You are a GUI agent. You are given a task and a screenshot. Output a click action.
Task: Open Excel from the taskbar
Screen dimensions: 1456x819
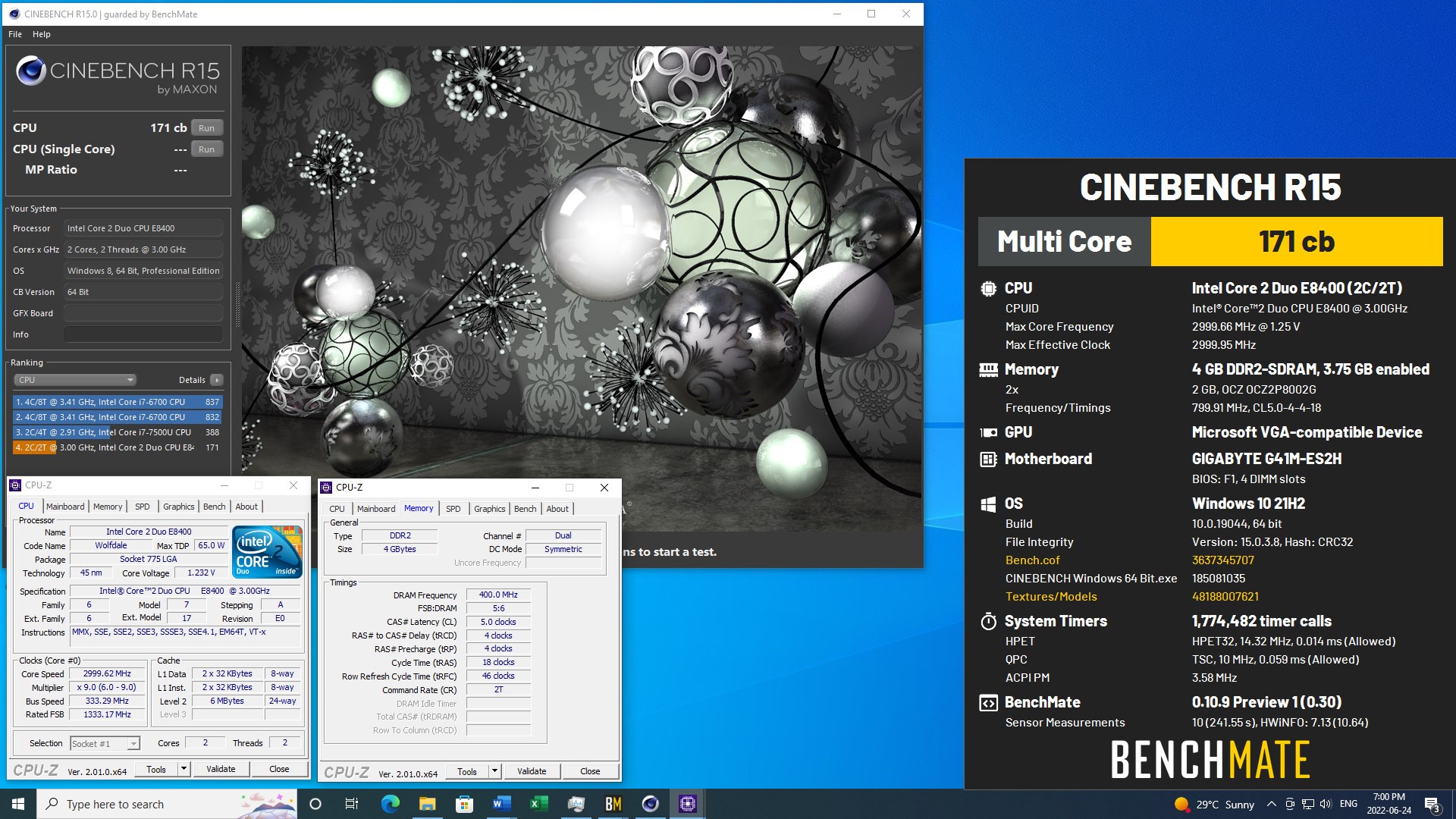pyautogui.click(x=538, y=804)
